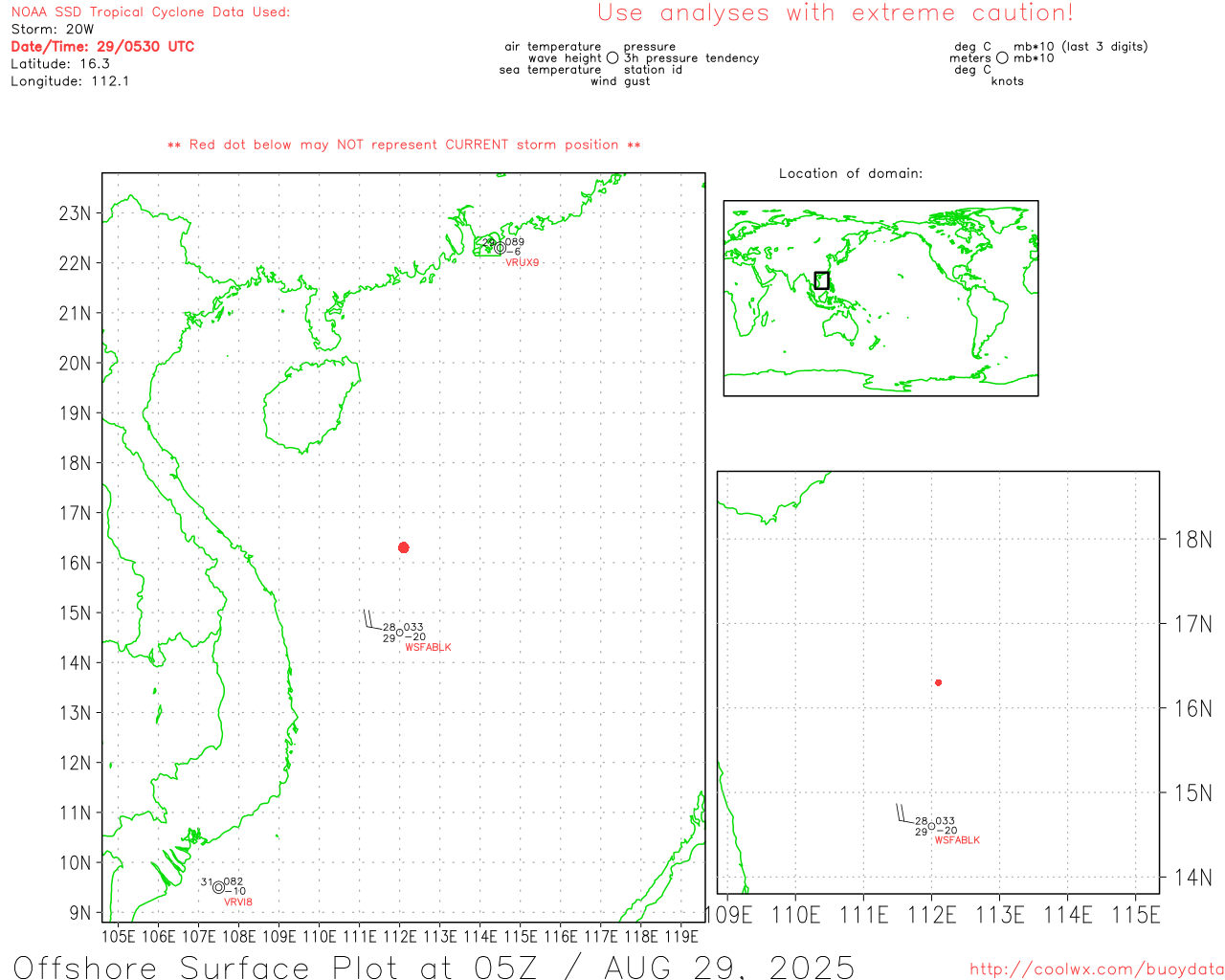The width and height of the screenshot is (1225, 980).
Task: Click the wind barb in the zoomed inset map
Action: click(905, 813)
